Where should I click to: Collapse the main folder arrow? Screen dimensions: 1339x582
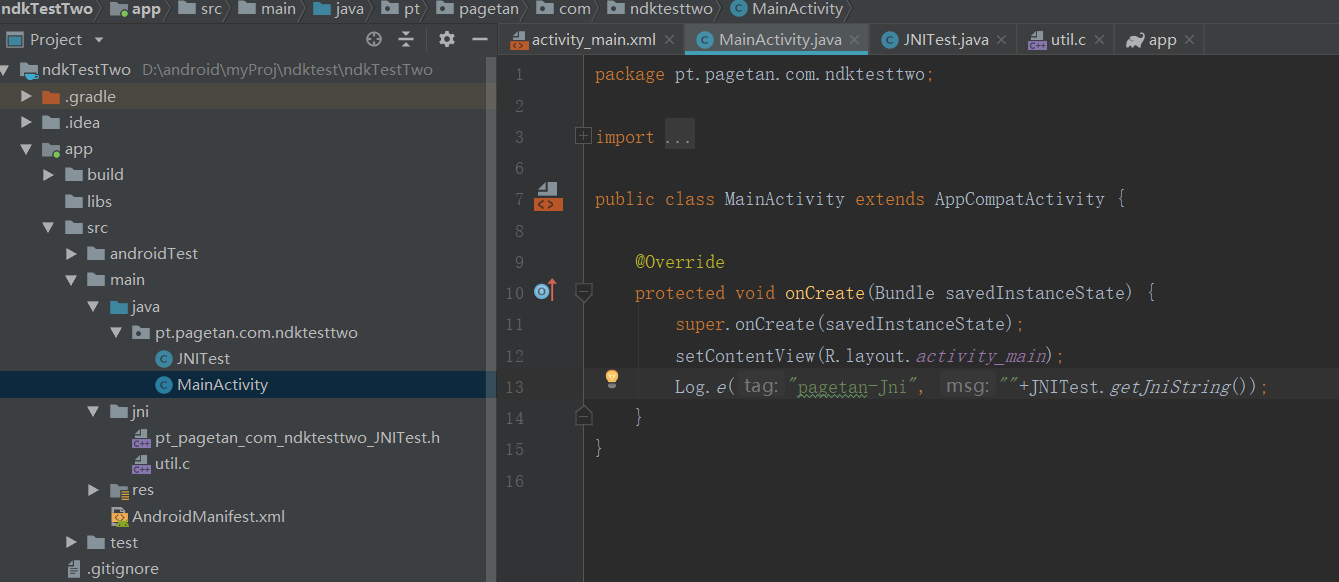tap(71, 280)
